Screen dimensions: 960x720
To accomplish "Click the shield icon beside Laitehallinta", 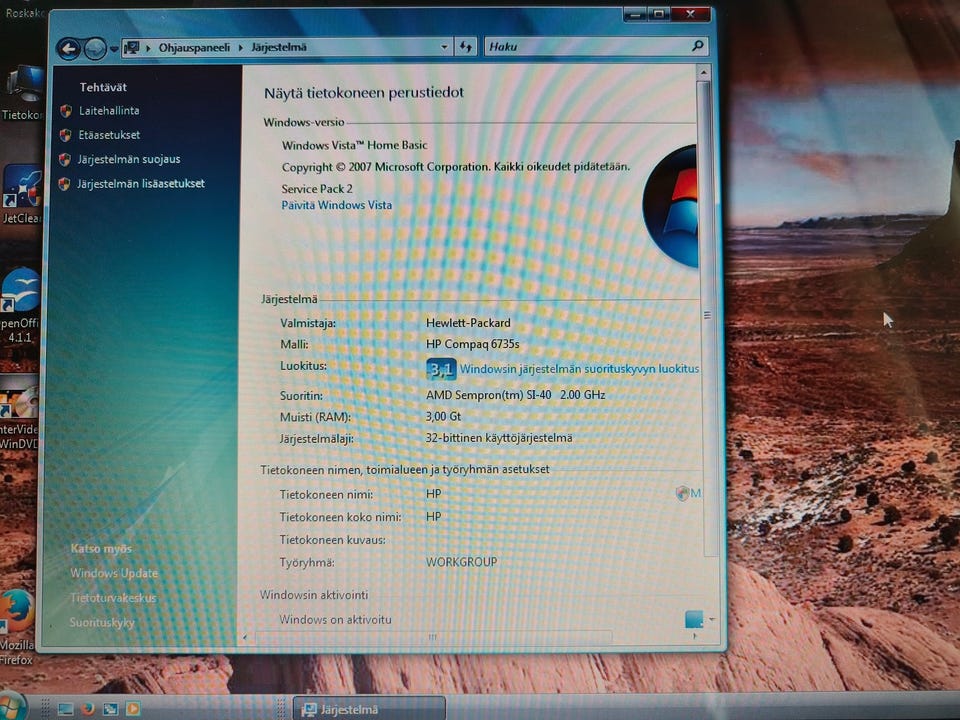I will click(x=66, y=111).
